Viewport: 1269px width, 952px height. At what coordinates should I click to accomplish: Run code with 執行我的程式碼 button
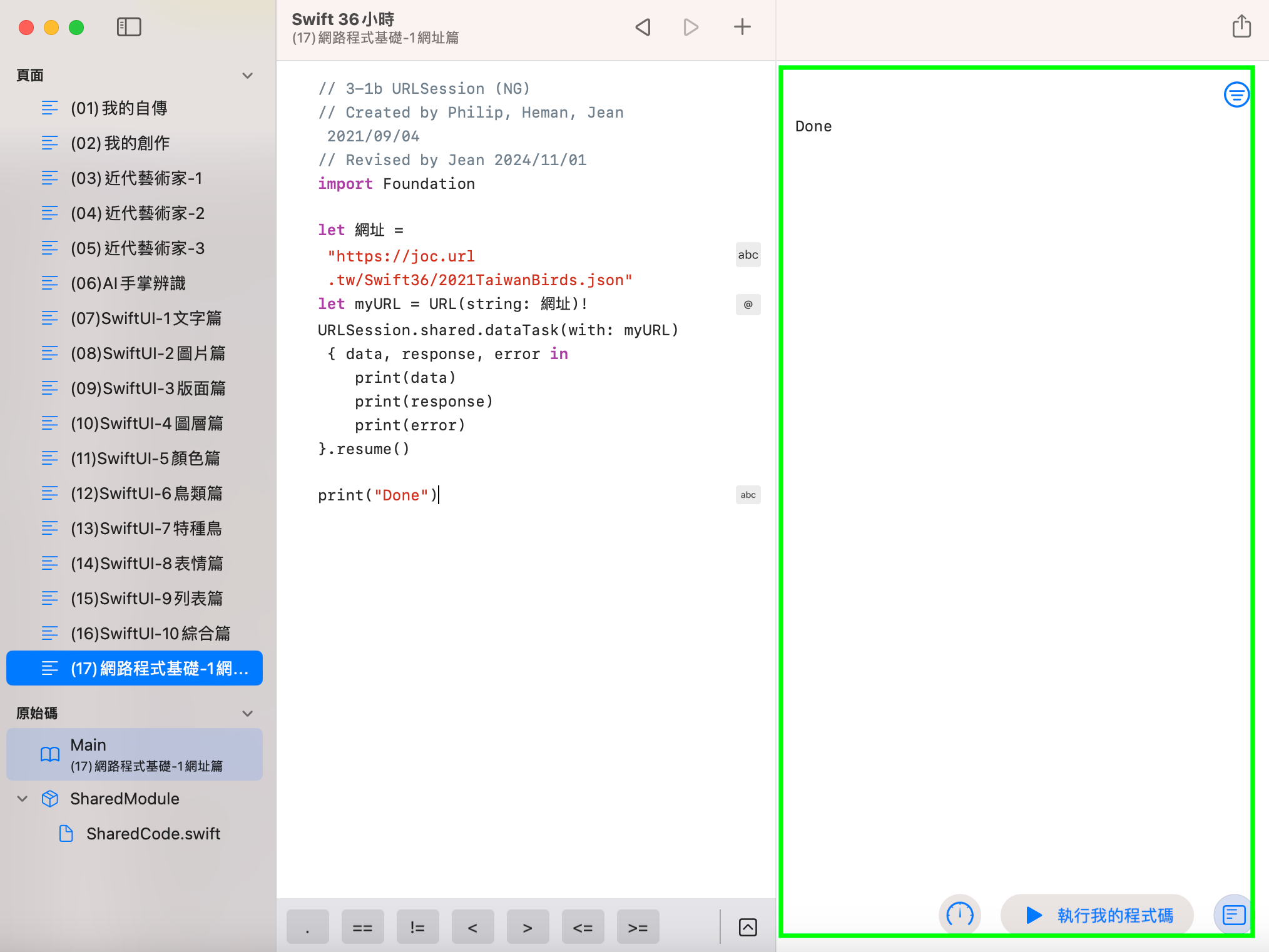coord(1098,915)
